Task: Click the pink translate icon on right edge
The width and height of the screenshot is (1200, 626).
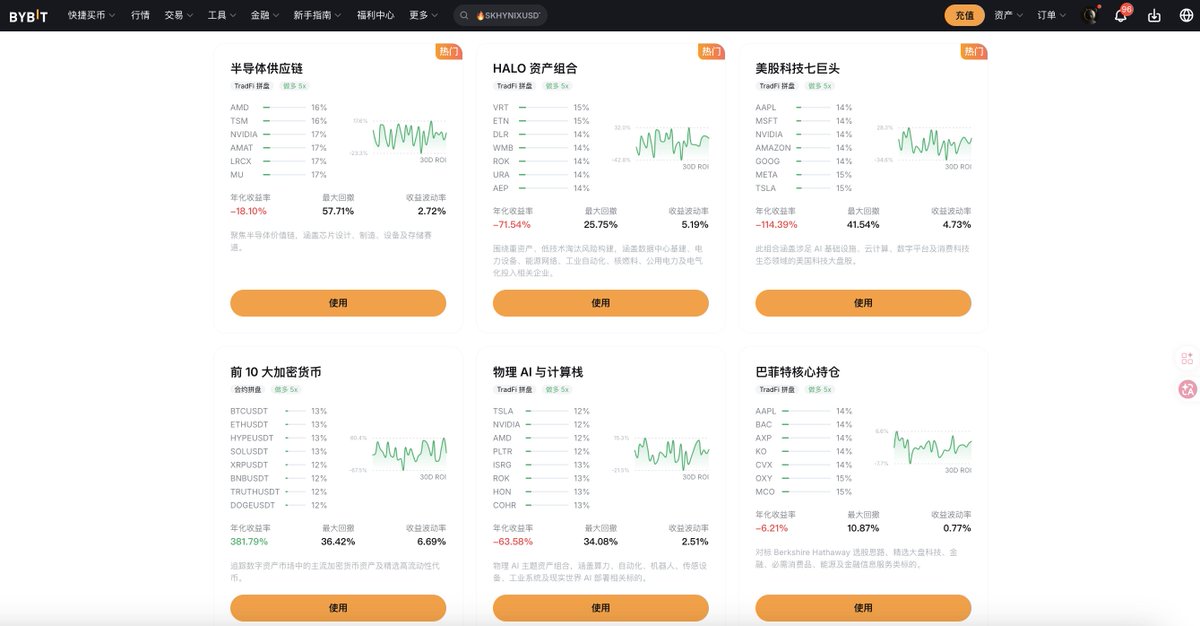Action: pos(1188,390)
